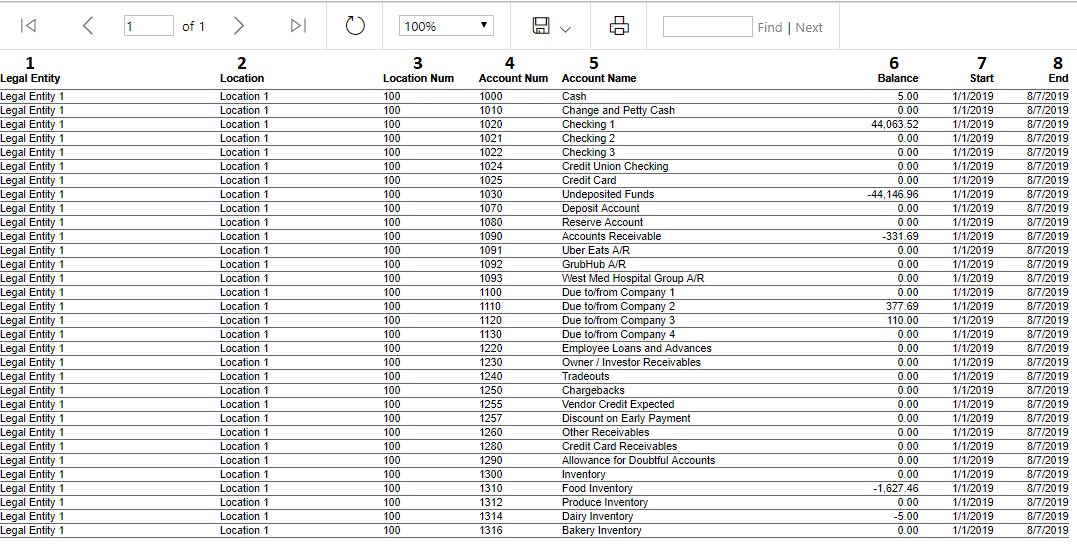Viewport: 1077px width, 552px height.
Task: Click Credit Card Receivables cell
Action: 620,446
